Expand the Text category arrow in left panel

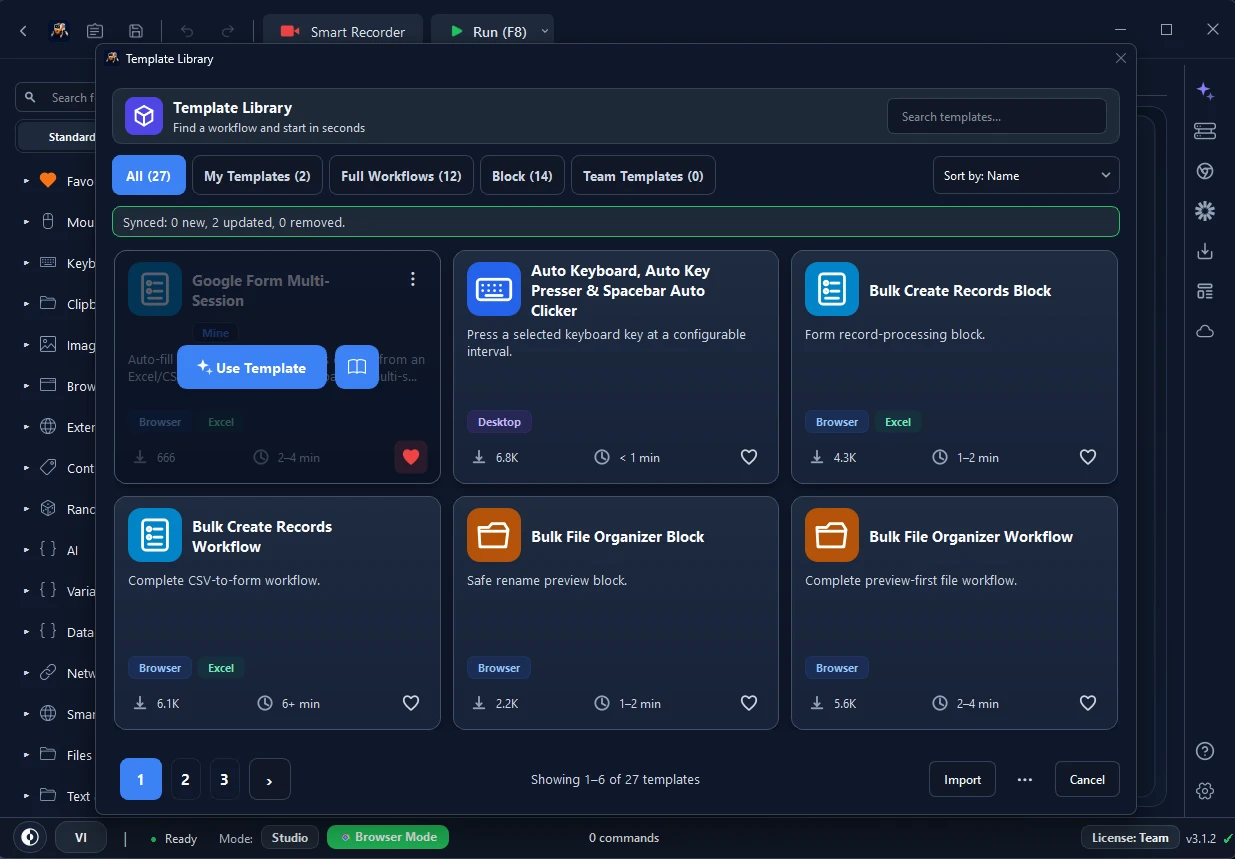click(26, 796)
